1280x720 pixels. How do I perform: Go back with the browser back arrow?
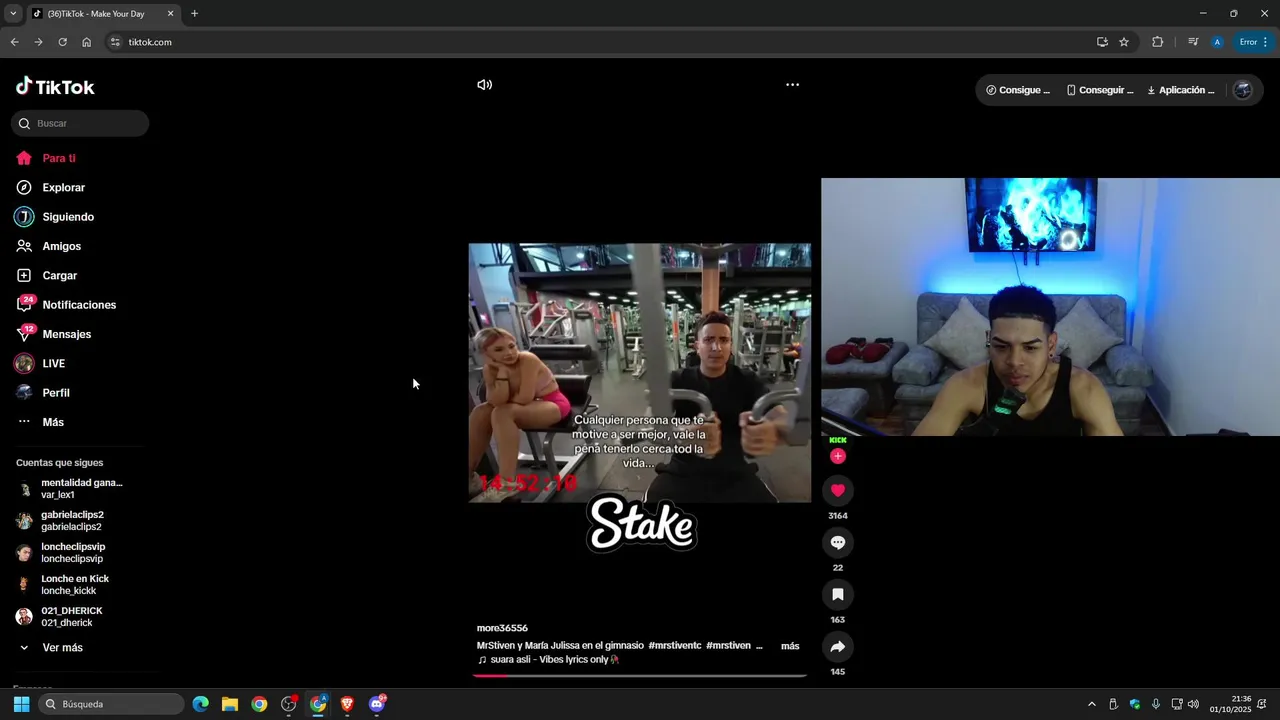[x=14, y=42]
